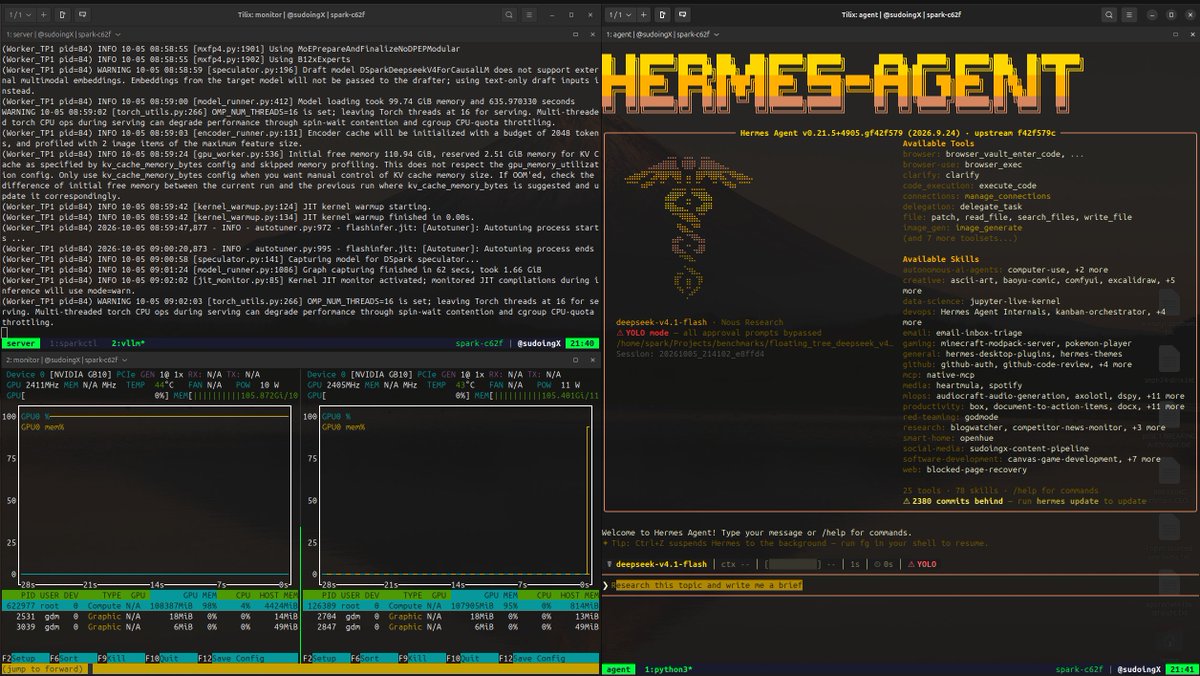This screenshot has height=676, width=1200.
Task: Click the context usage bar in status line
Action: (792, 564)
